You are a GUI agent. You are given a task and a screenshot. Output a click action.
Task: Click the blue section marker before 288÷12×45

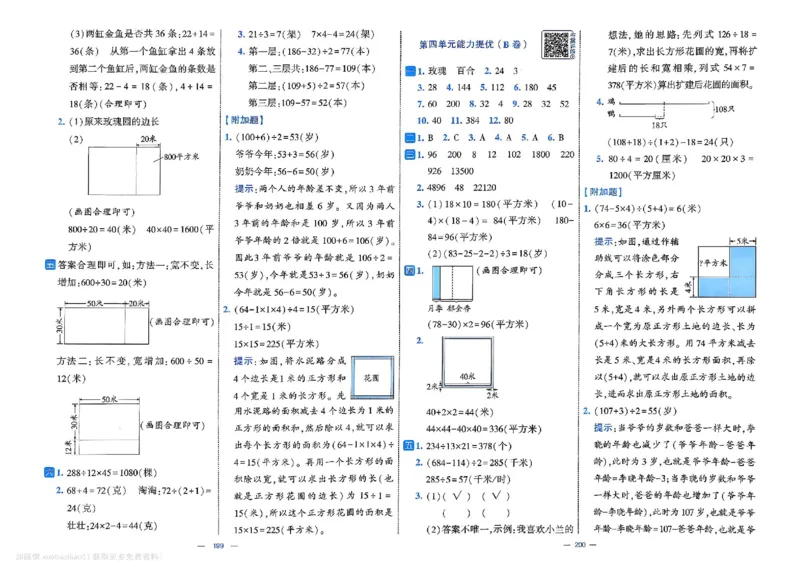[49, 473]
